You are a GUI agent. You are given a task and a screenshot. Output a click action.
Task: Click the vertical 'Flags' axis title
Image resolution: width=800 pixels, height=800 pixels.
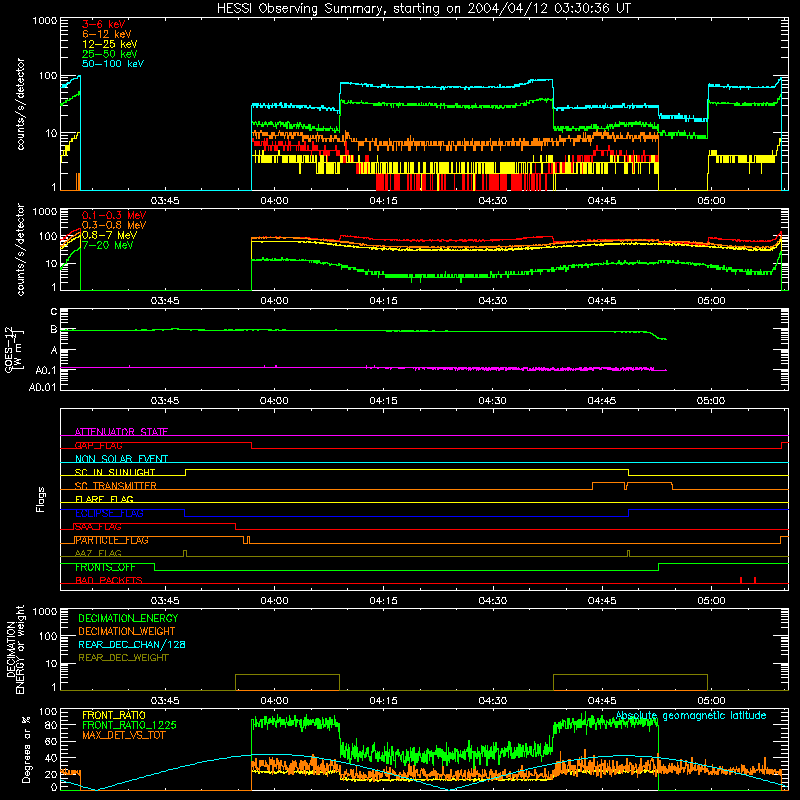point(41,499)
